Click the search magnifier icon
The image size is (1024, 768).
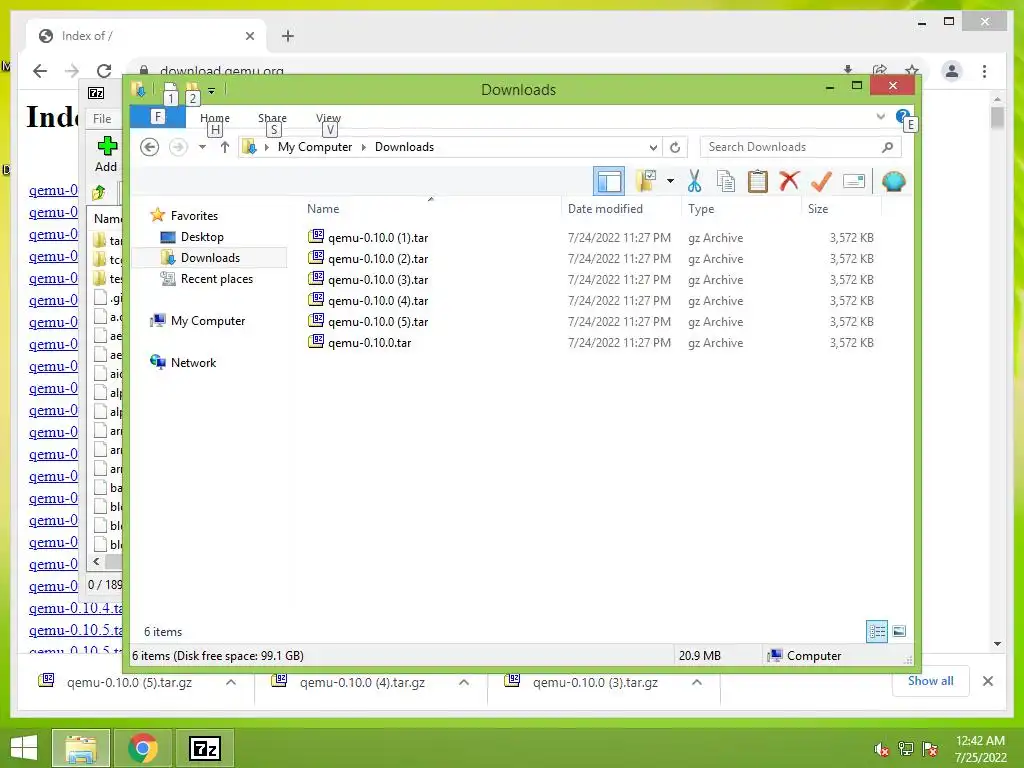887,147
